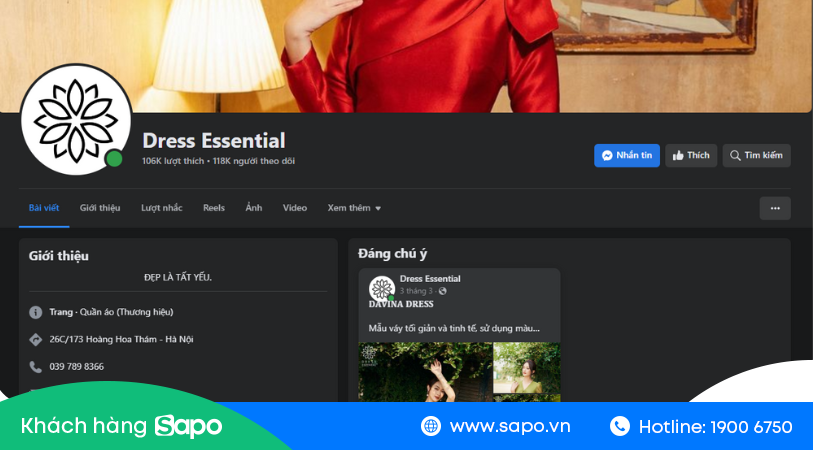Open the Tìm kiếm search button
Image resolution: width=813 pixels, height=450 pixels.
pos(756,156)
